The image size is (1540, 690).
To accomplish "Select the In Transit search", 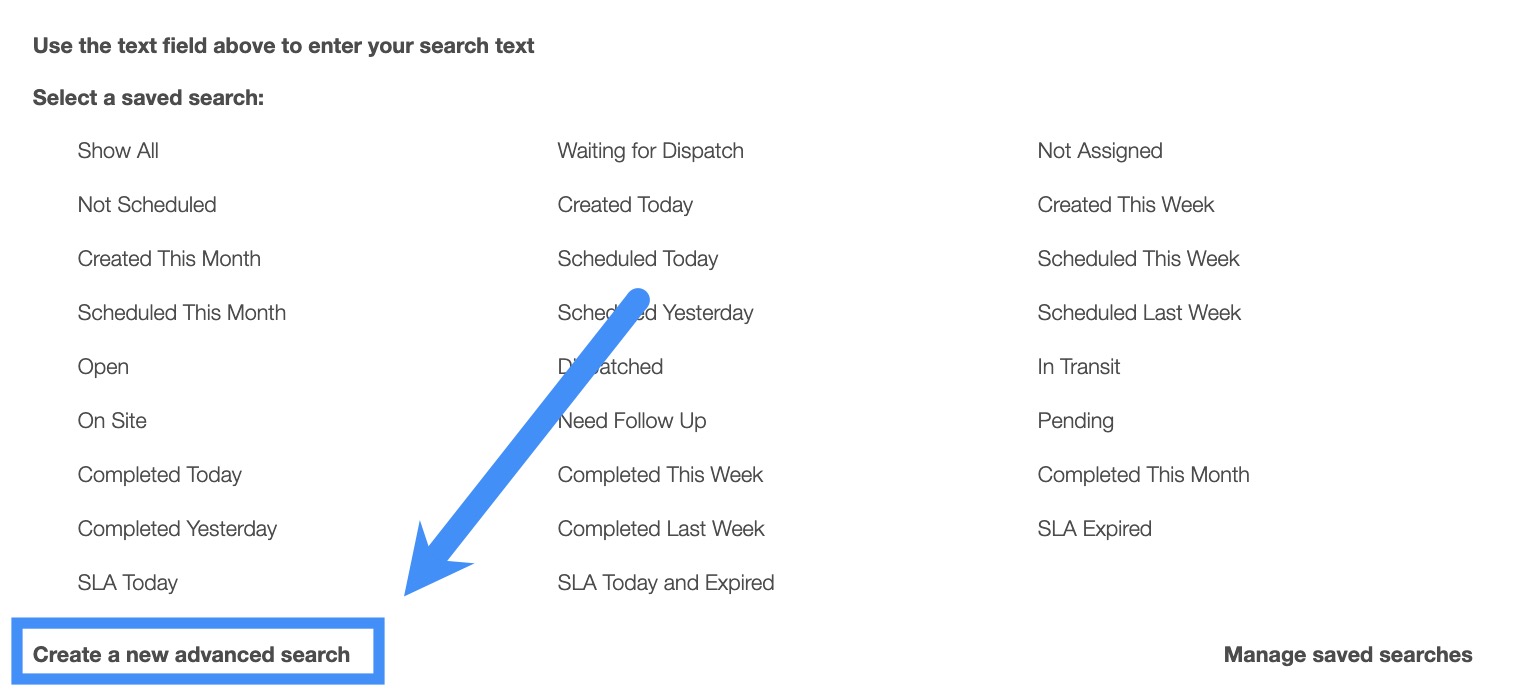I will click(1078, 367).
